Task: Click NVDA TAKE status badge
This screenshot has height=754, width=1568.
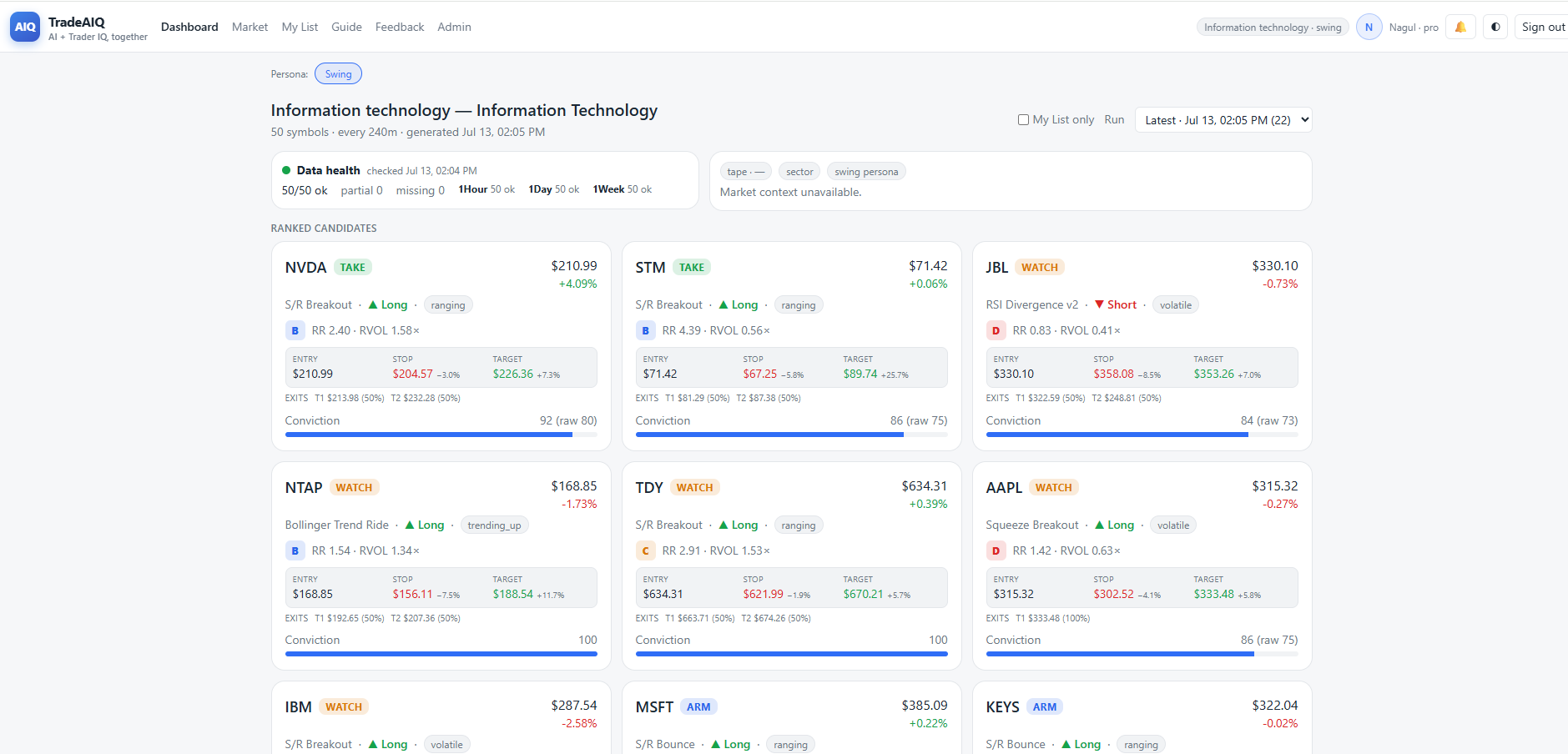Action: point(352,267)
